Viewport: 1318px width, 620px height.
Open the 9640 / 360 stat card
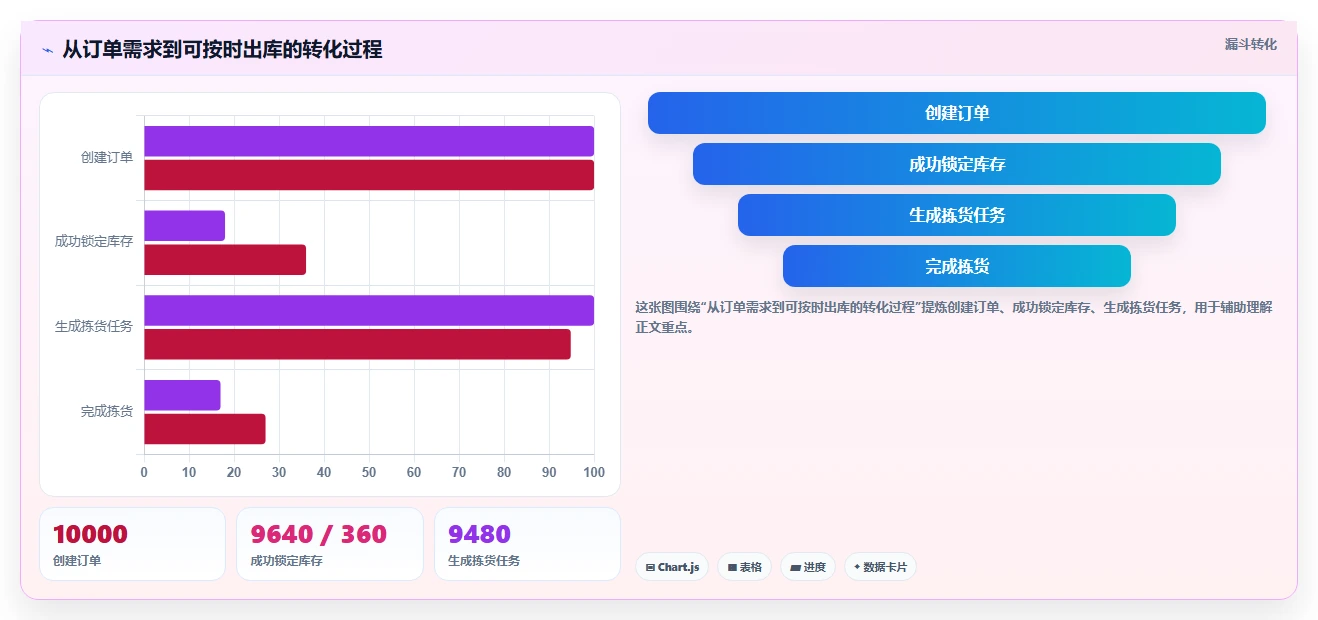coord(330,544)
